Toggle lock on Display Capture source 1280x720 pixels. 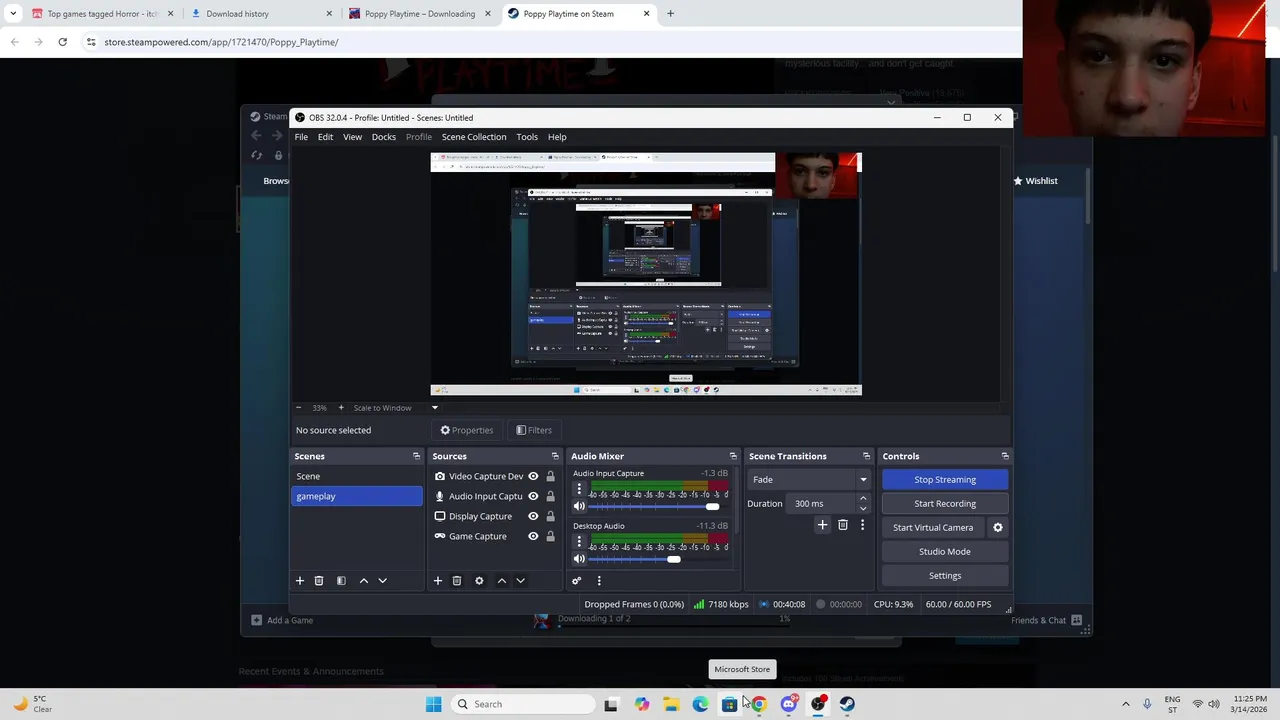click(550, 516)
